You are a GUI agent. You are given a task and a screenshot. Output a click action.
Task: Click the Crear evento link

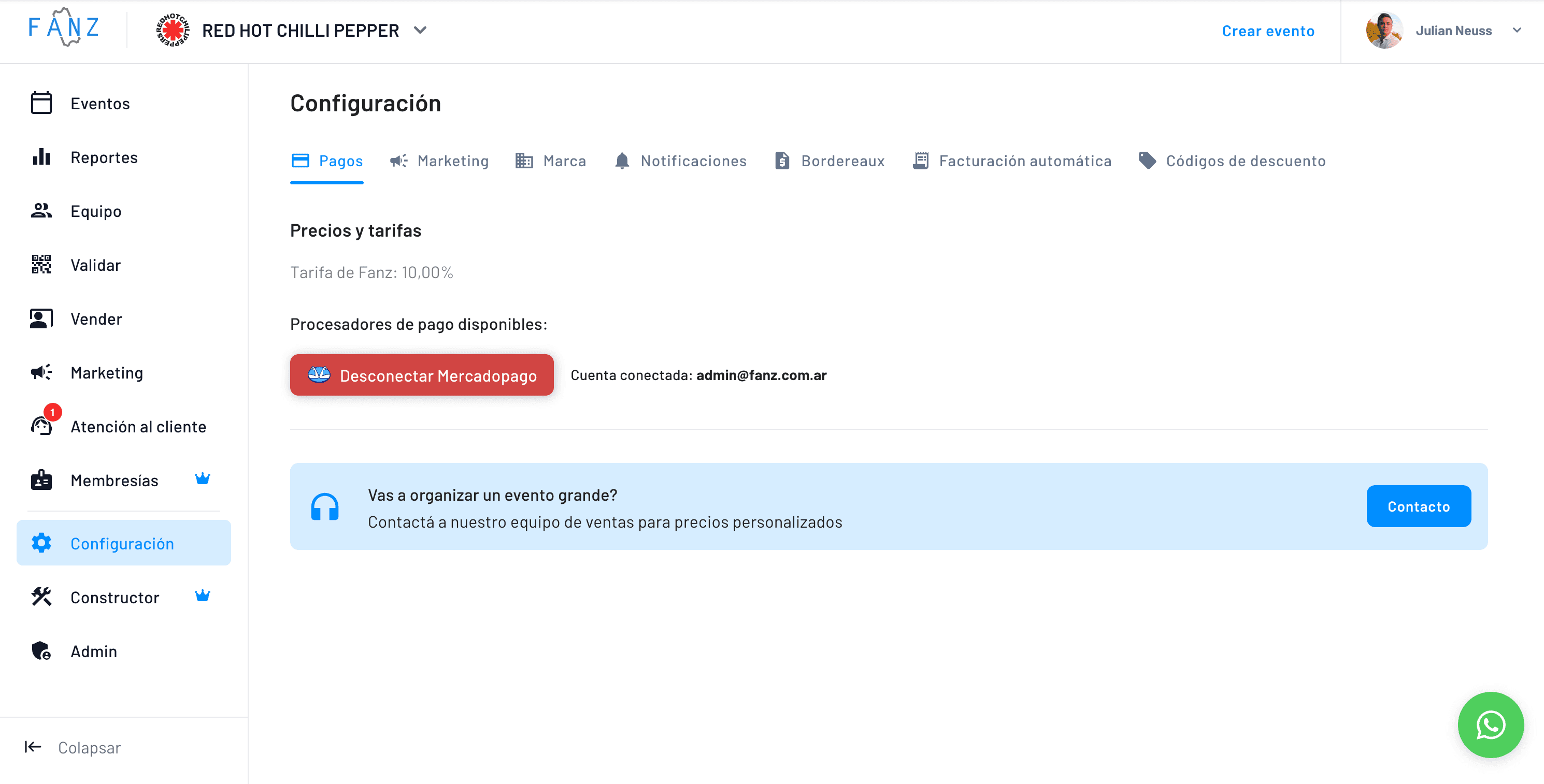pyautogui.click(x=1268, y=30)
